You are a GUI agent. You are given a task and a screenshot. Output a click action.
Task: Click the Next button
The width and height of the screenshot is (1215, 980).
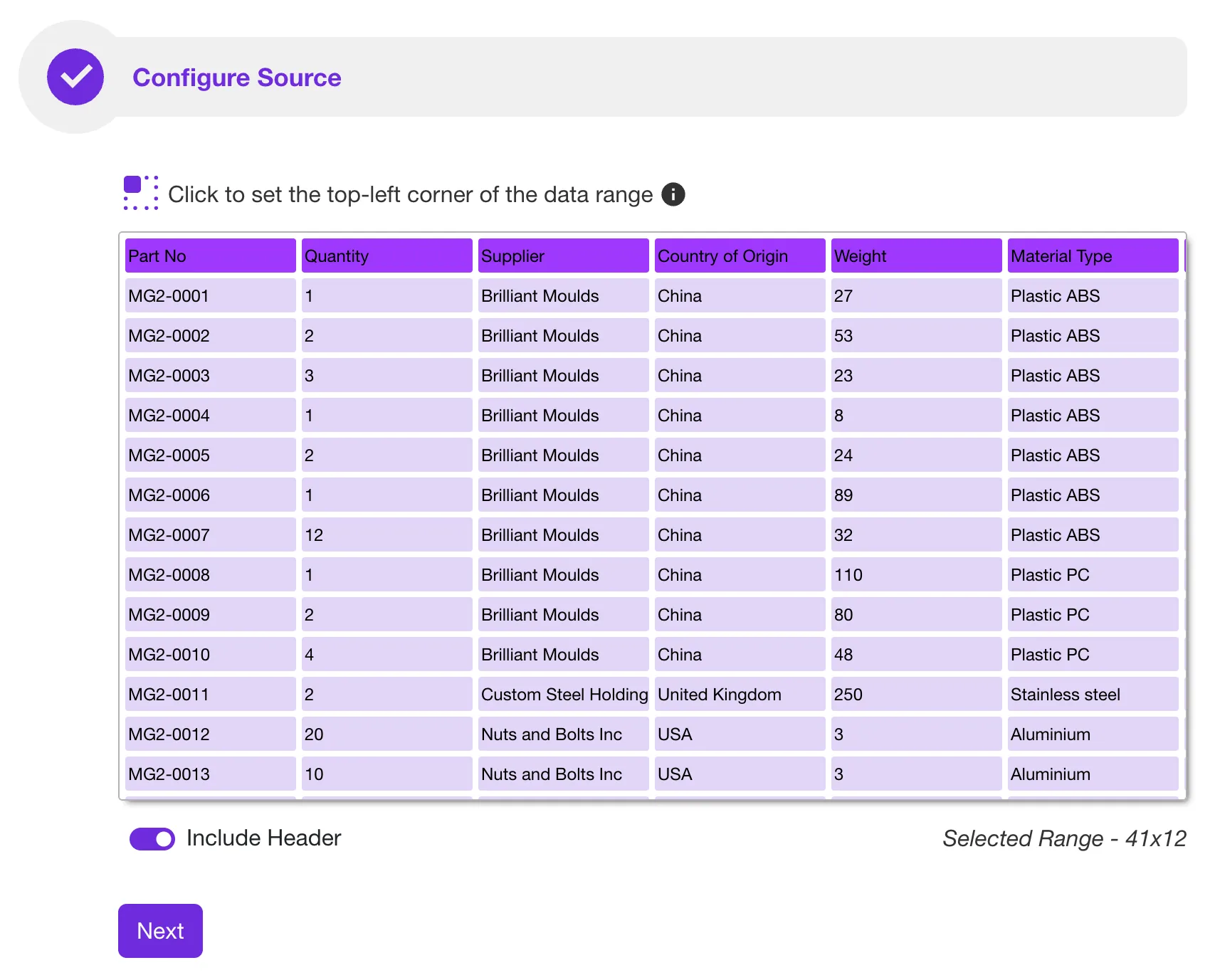click(159, 930)
